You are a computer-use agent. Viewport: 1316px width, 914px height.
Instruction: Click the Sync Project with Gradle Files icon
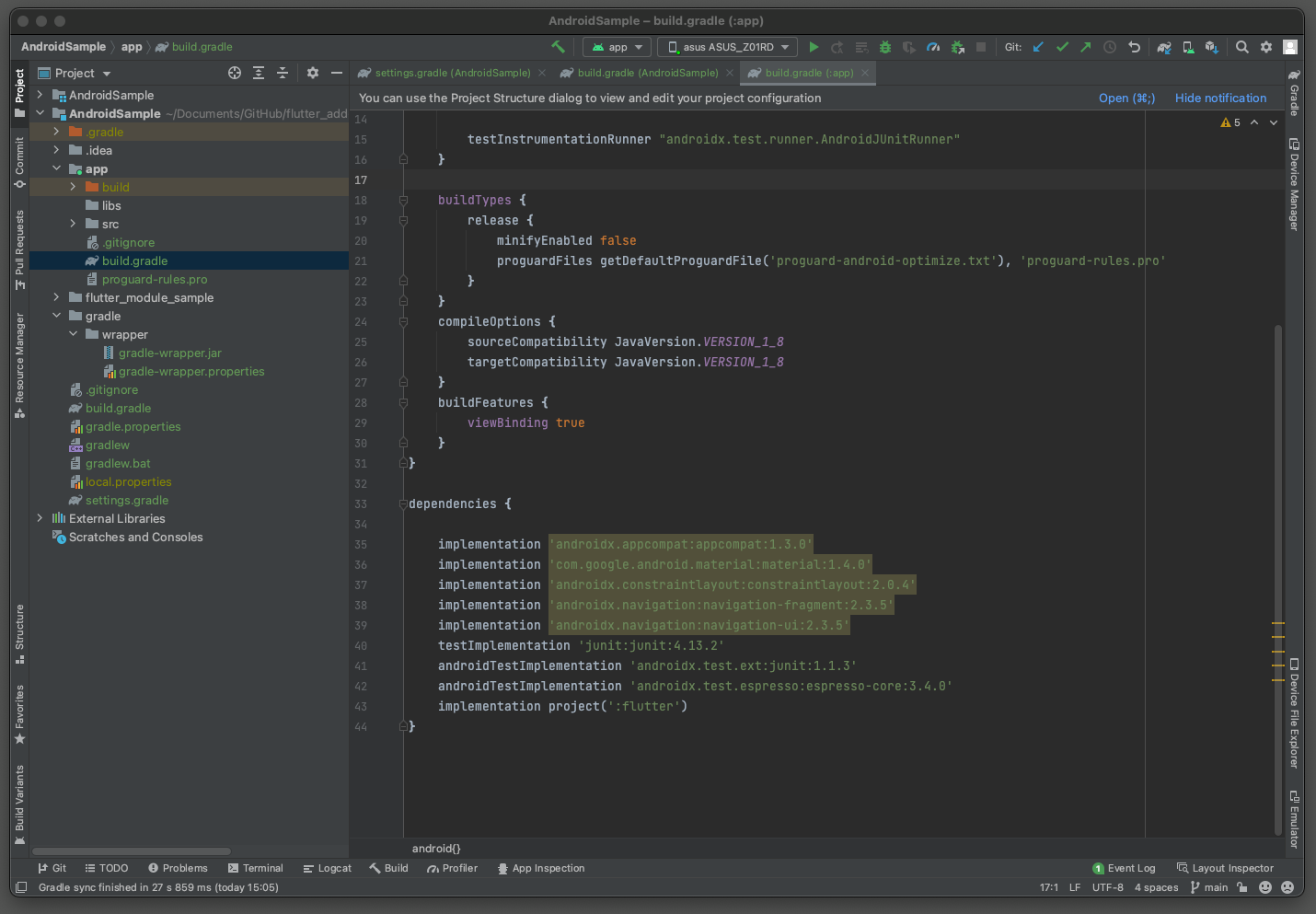tap(1164, 47)
